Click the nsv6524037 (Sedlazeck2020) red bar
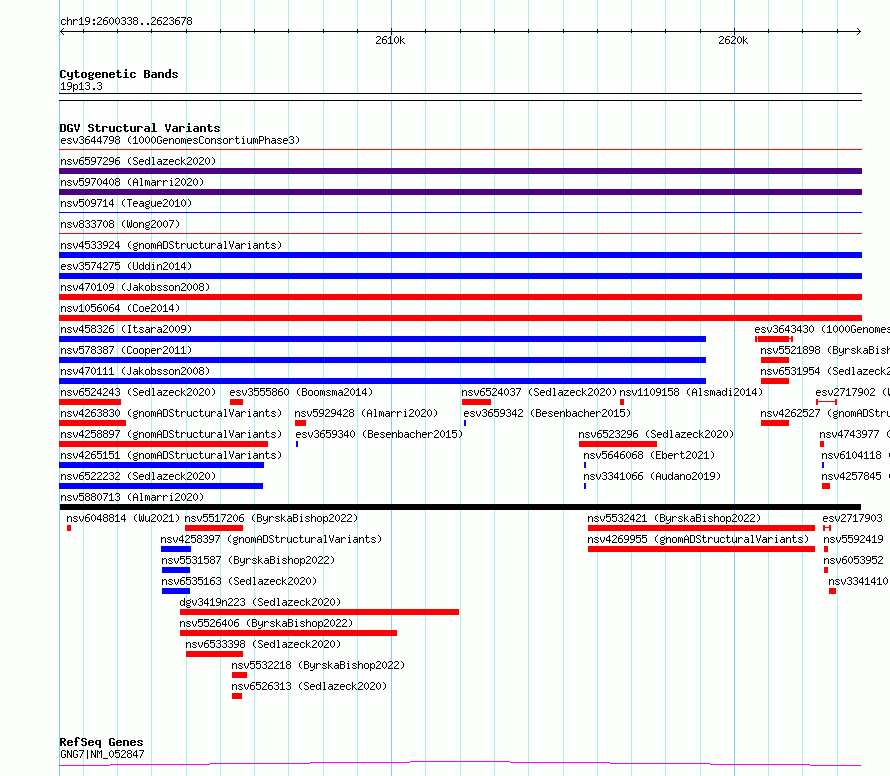 pos(476,402)
